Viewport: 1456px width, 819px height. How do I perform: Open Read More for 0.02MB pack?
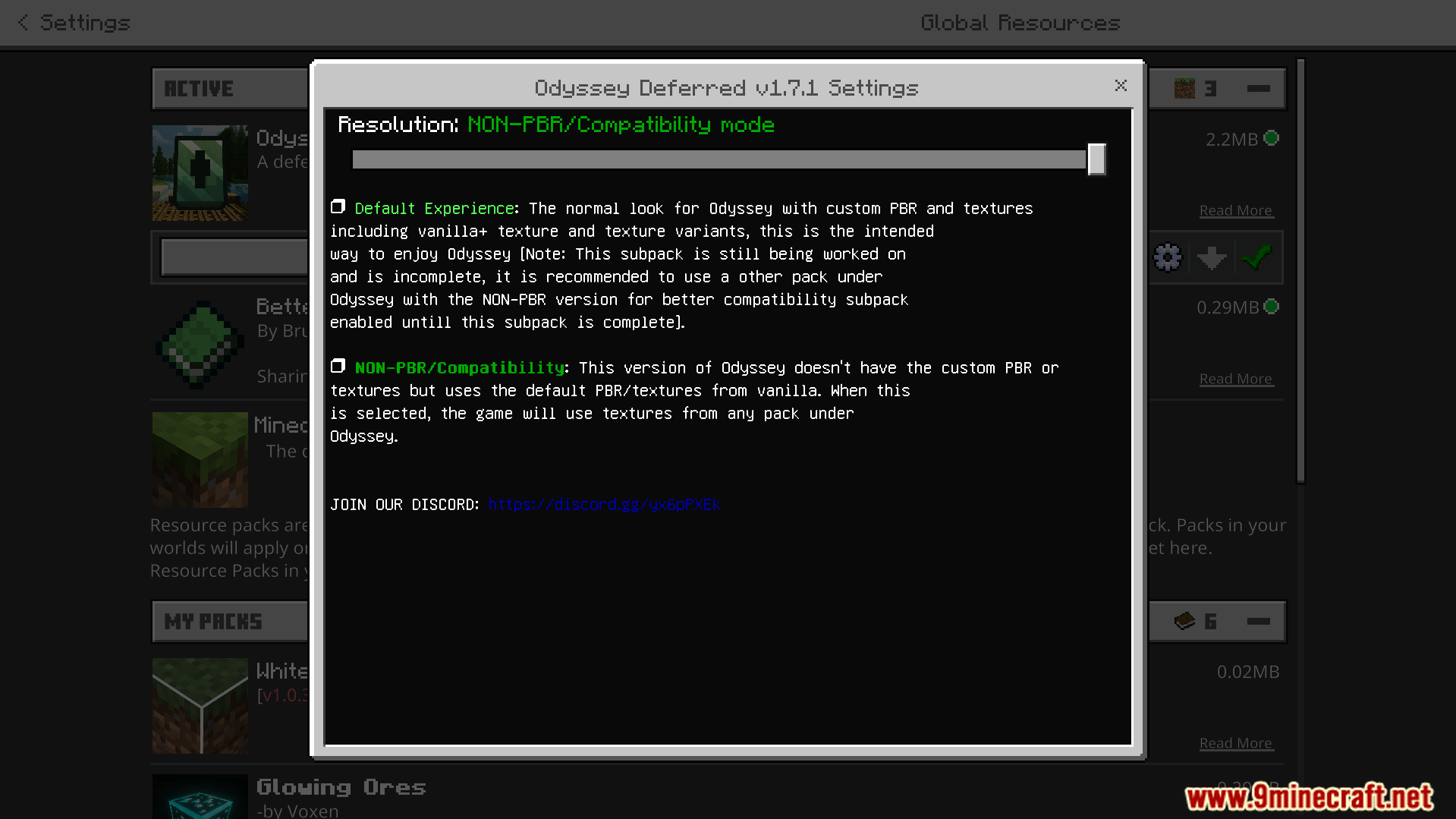[1236, 744]
